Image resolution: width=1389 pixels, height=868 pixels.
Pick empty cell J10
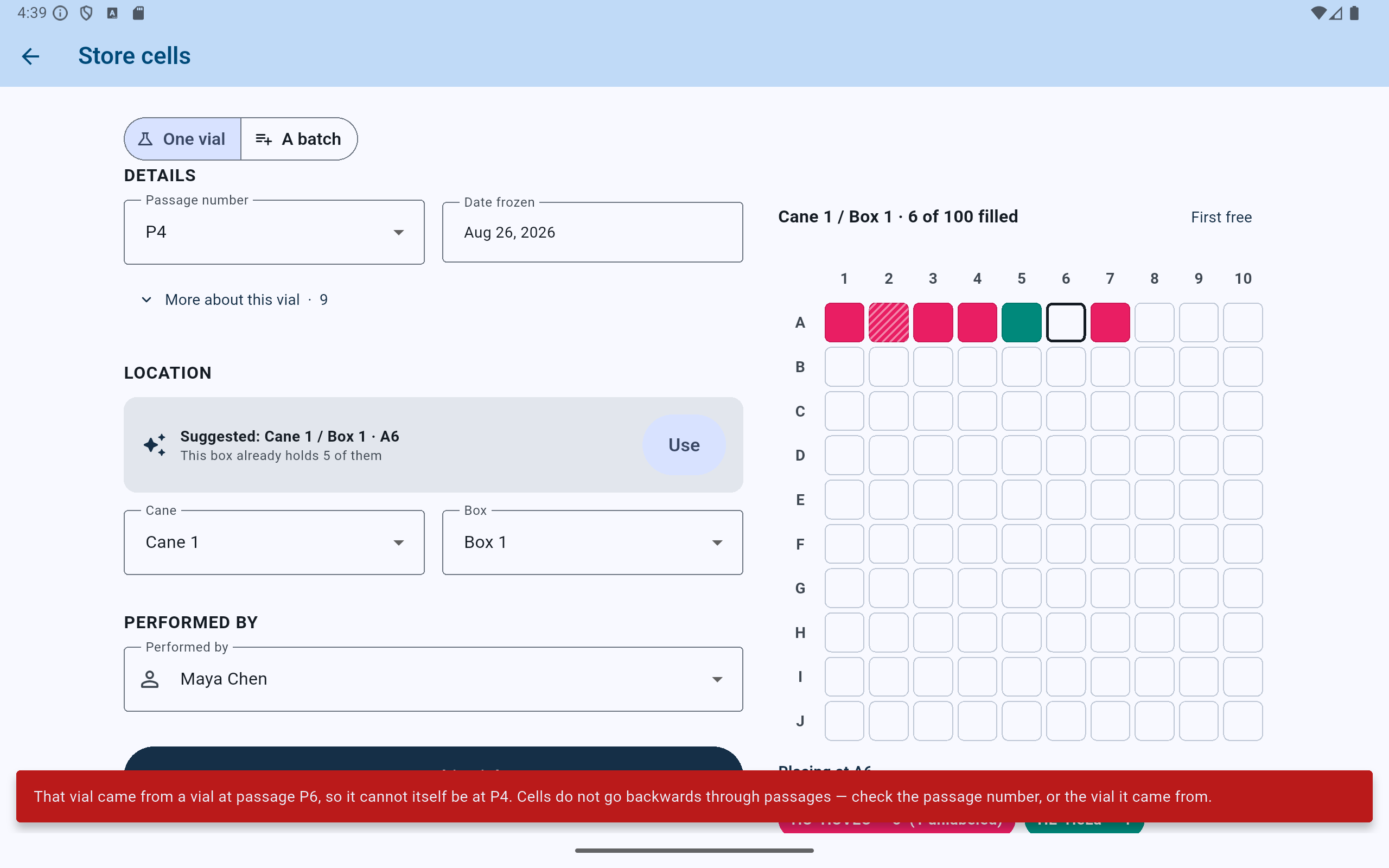point(1243,721)
